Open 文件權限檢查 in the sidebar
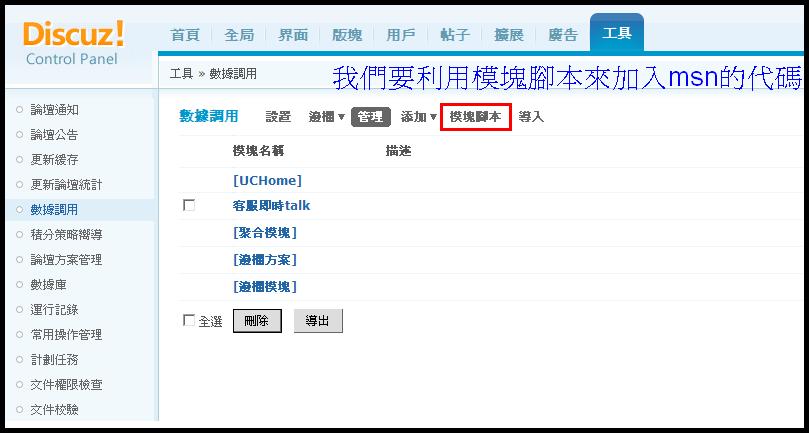 (67, 385)
